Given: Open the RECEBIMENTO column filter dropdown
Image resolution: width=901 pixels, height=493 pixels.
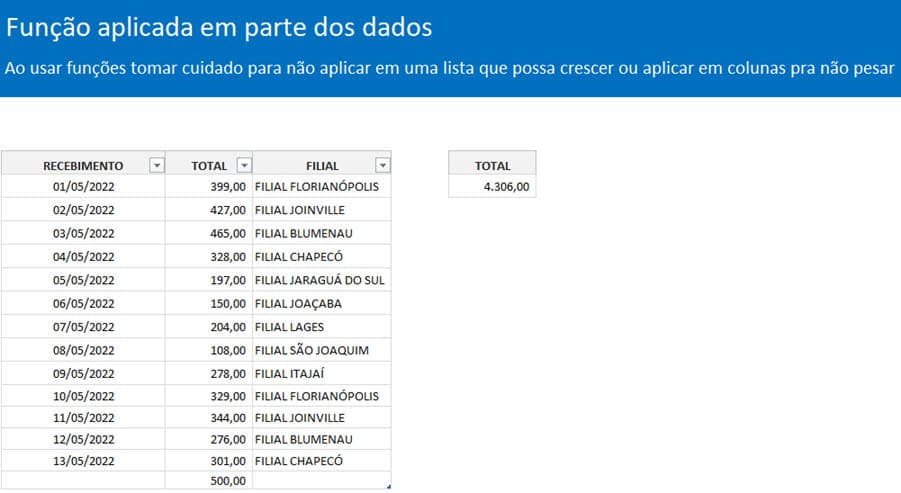Looking at the screenshot, I should point(155,166).
